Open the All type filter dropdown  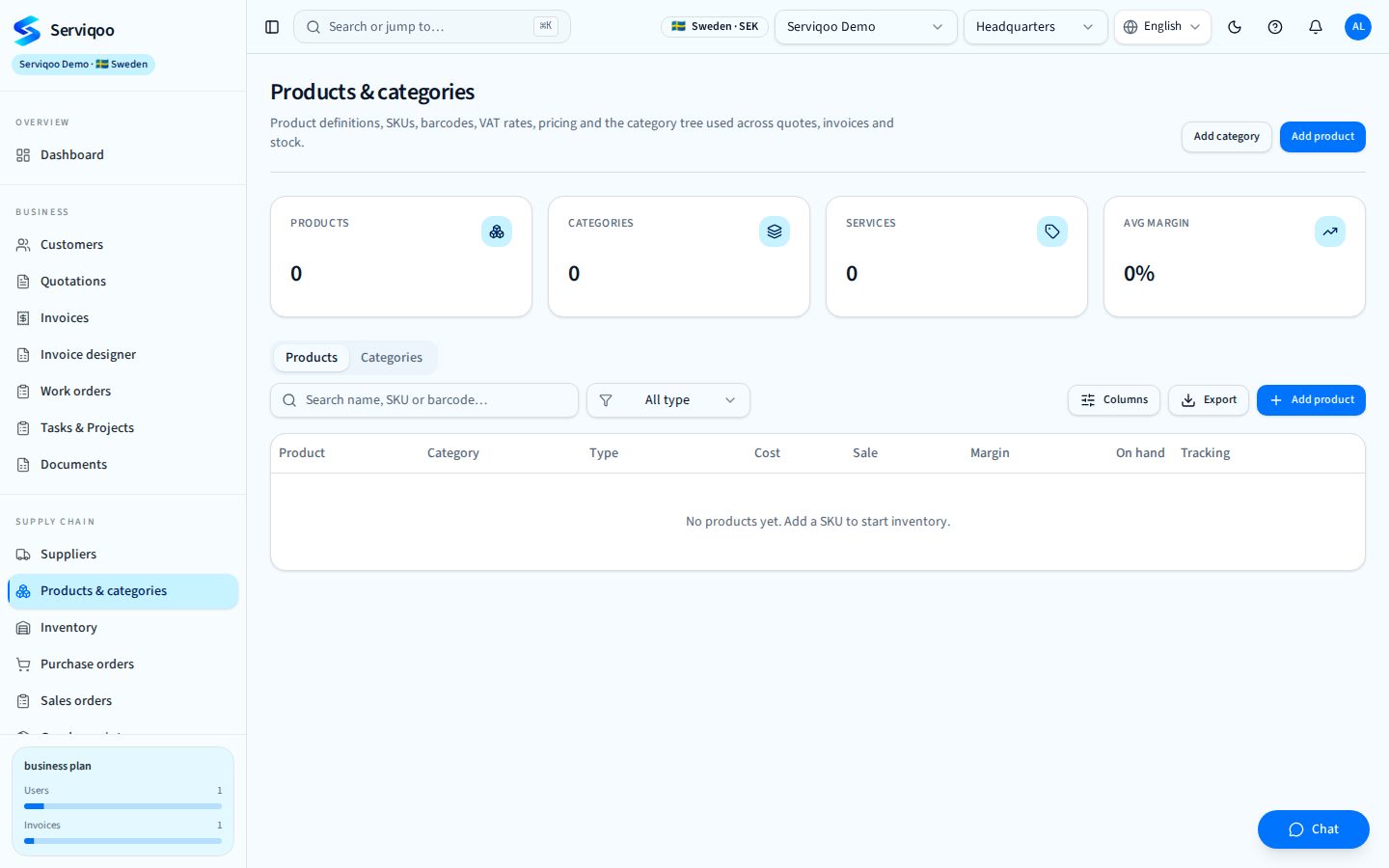pos(668,400)
